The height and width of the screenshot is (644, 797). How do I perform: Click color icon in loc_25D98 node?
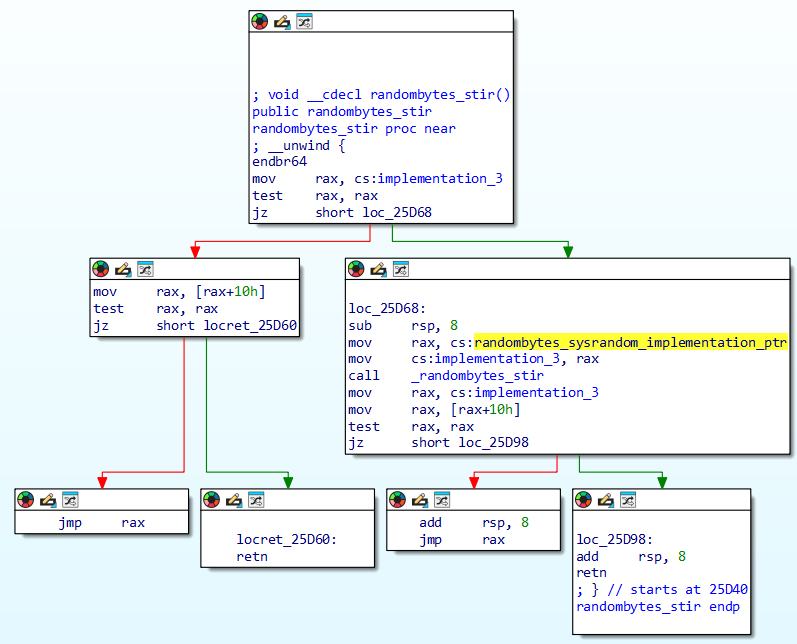click(584, 500)
